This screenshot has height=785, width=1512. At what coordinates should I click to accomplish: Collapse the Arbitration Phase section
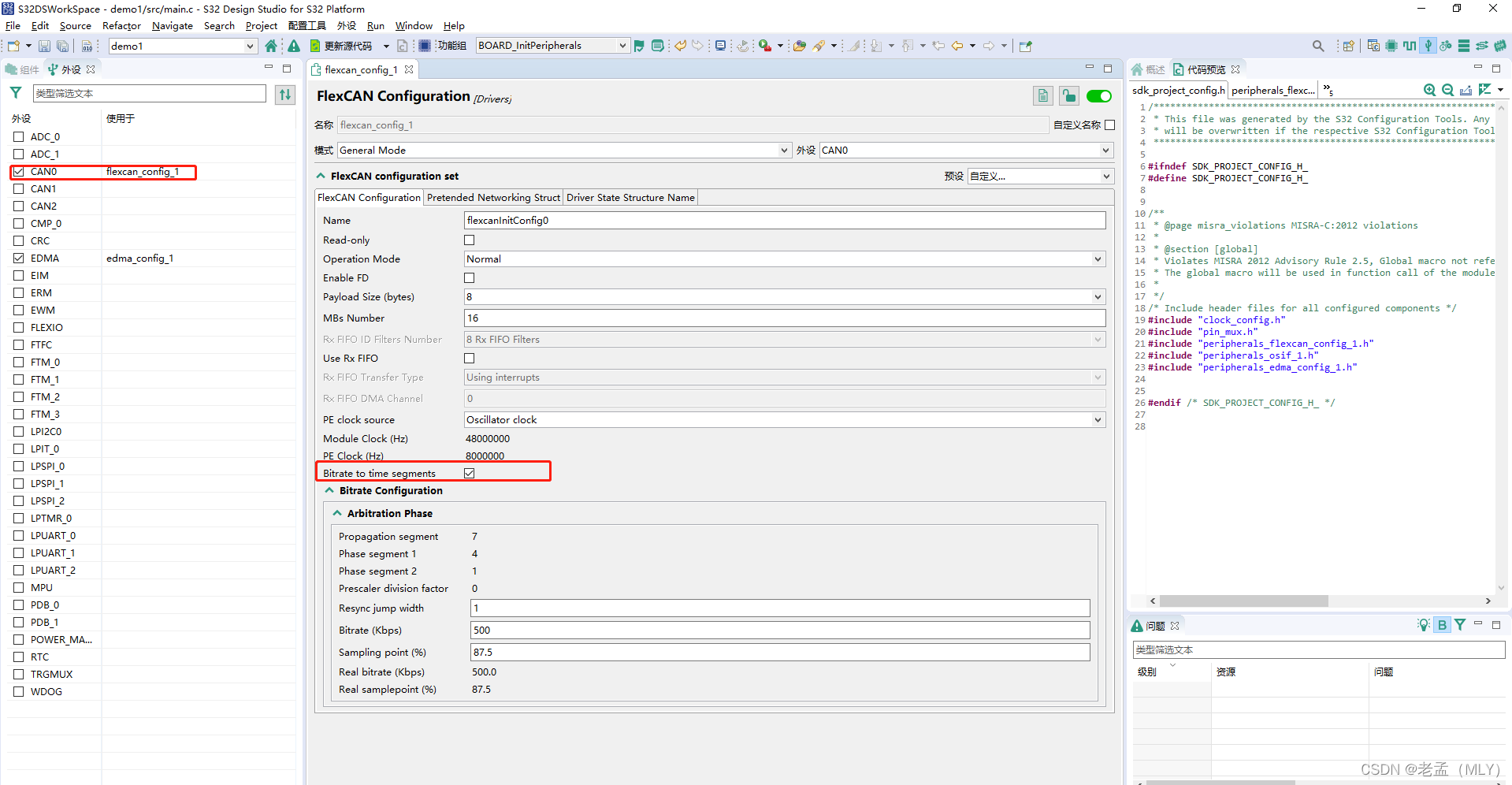[337, 513]
